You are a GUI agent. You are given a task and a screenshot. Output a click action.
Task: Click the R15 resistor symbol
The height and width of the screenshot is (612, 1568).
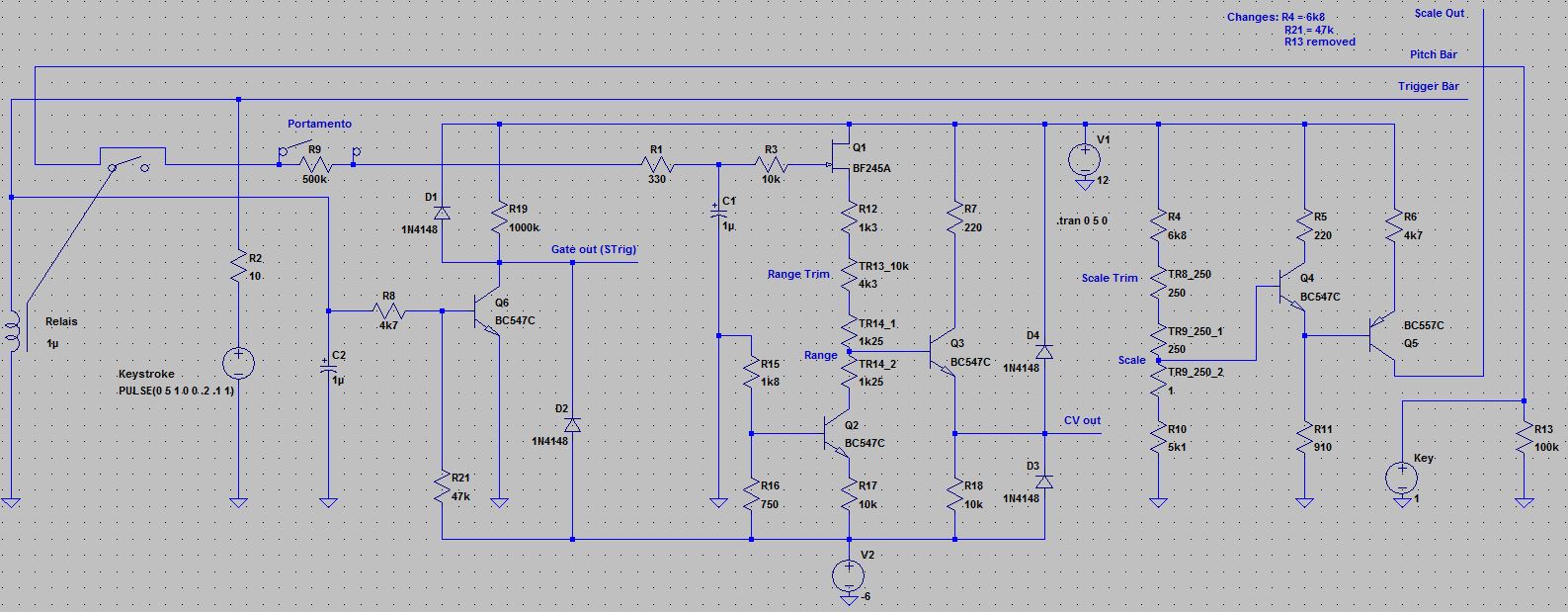[x=751, y=370]
